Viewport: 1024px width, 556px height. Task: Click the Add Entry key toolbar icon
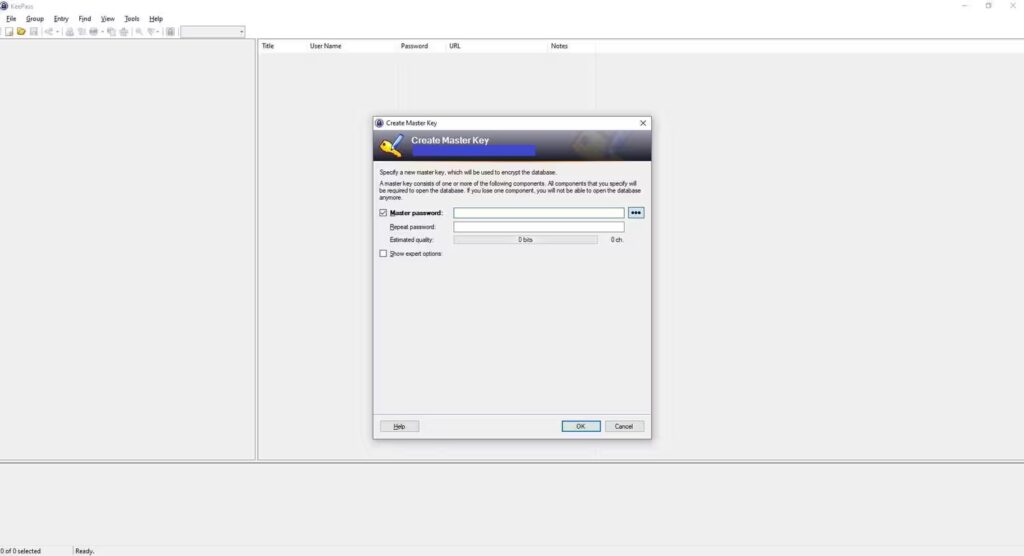(48, 31)
